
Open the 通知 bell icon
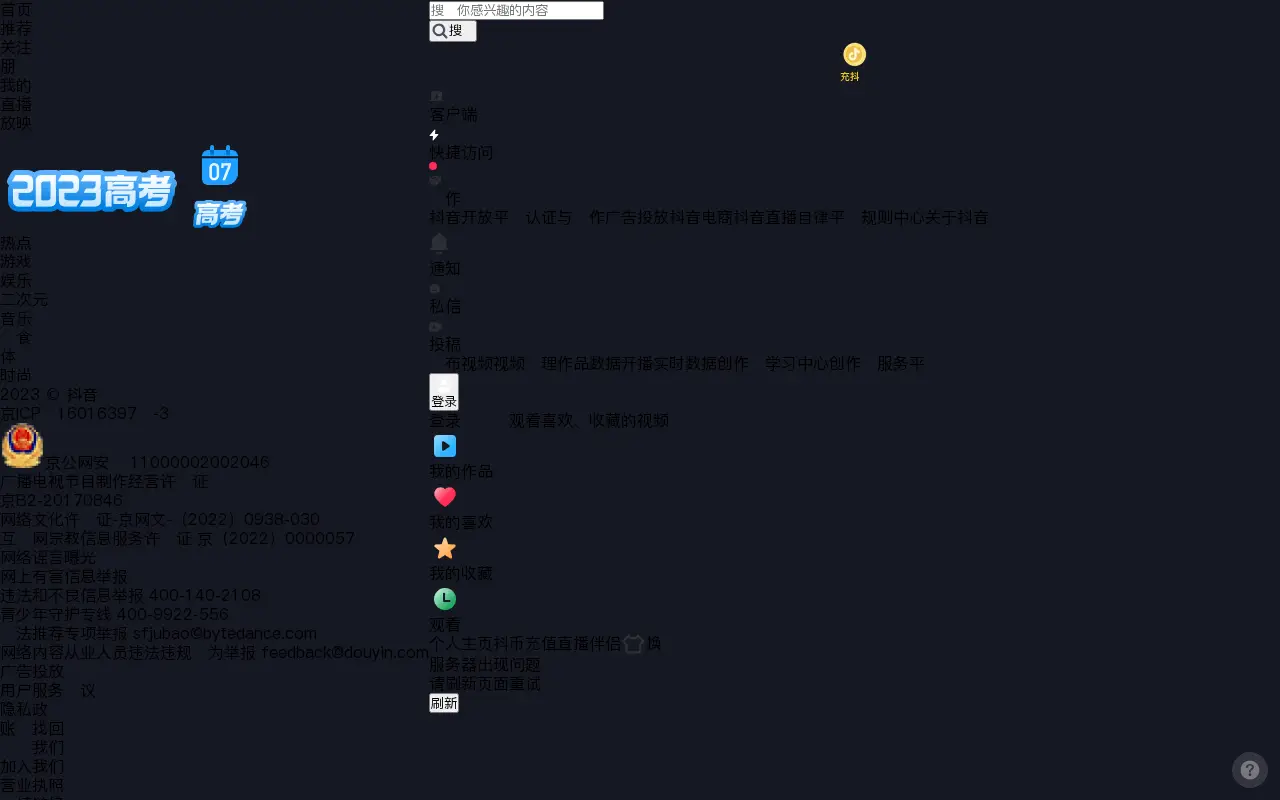439,243
